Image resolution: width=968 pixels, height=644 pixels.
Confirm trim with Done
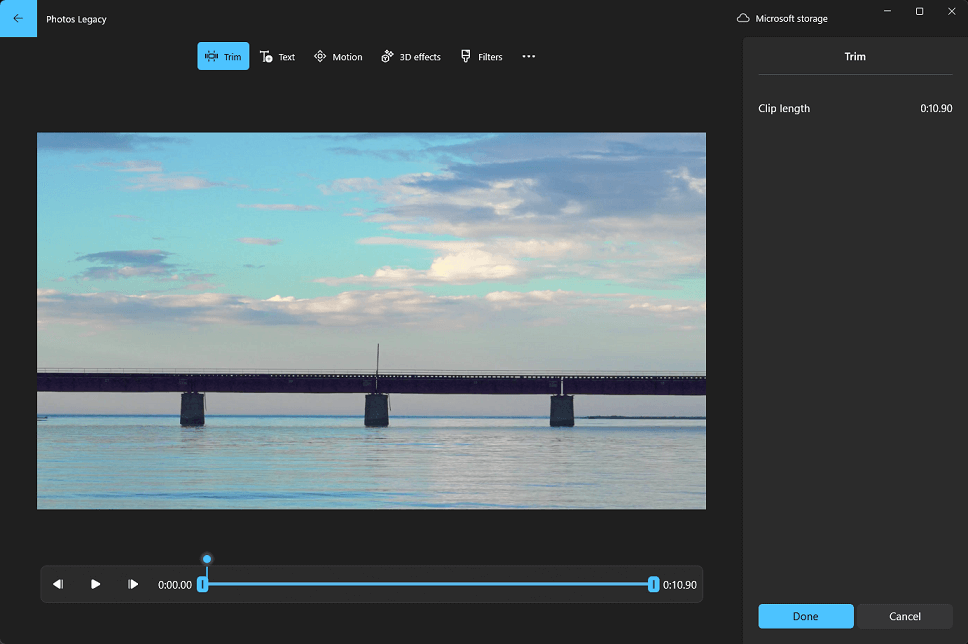806,616
